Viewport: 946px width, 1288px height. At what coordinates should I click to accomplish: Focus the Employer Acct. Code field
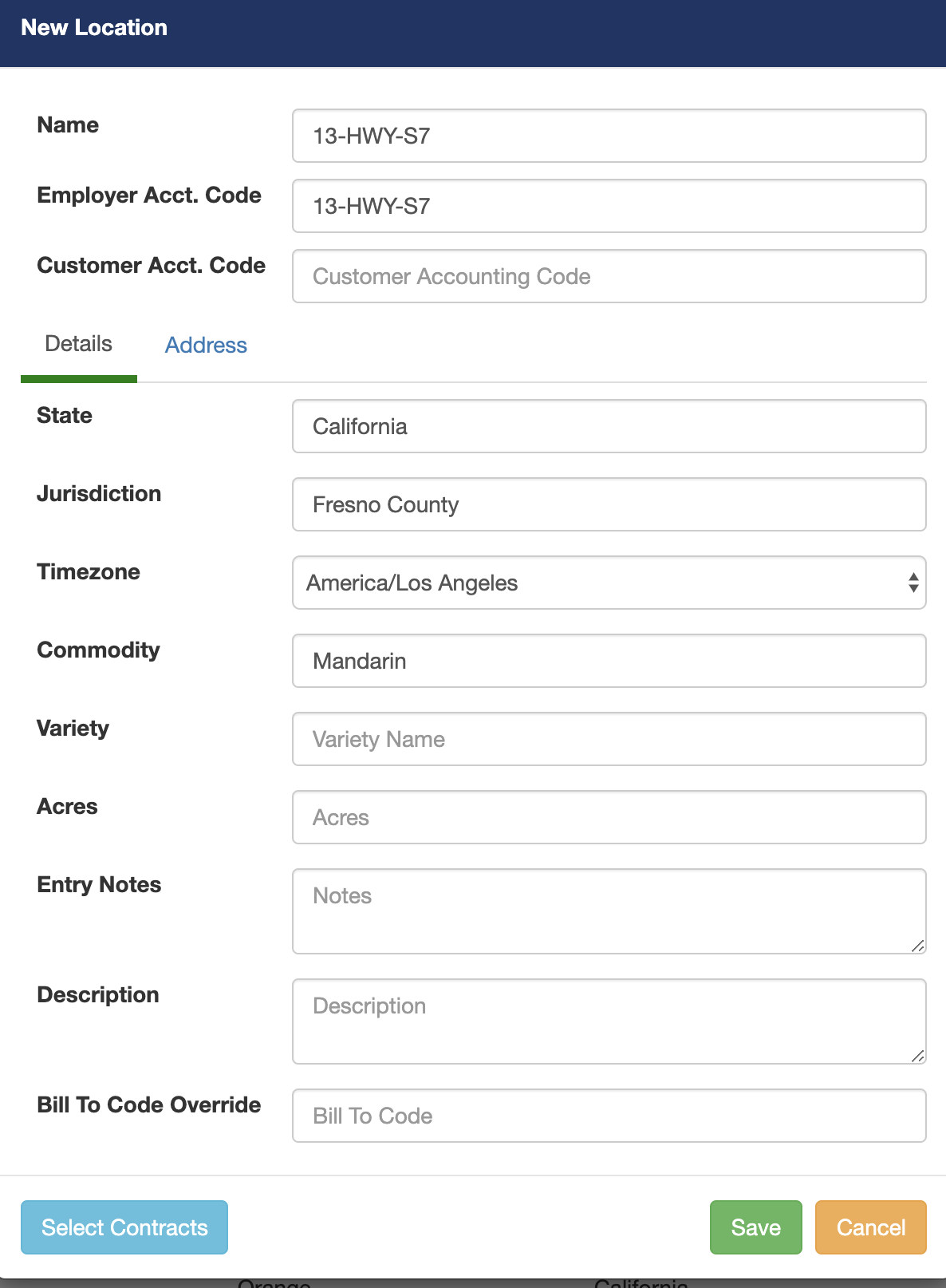coord(609,206)
